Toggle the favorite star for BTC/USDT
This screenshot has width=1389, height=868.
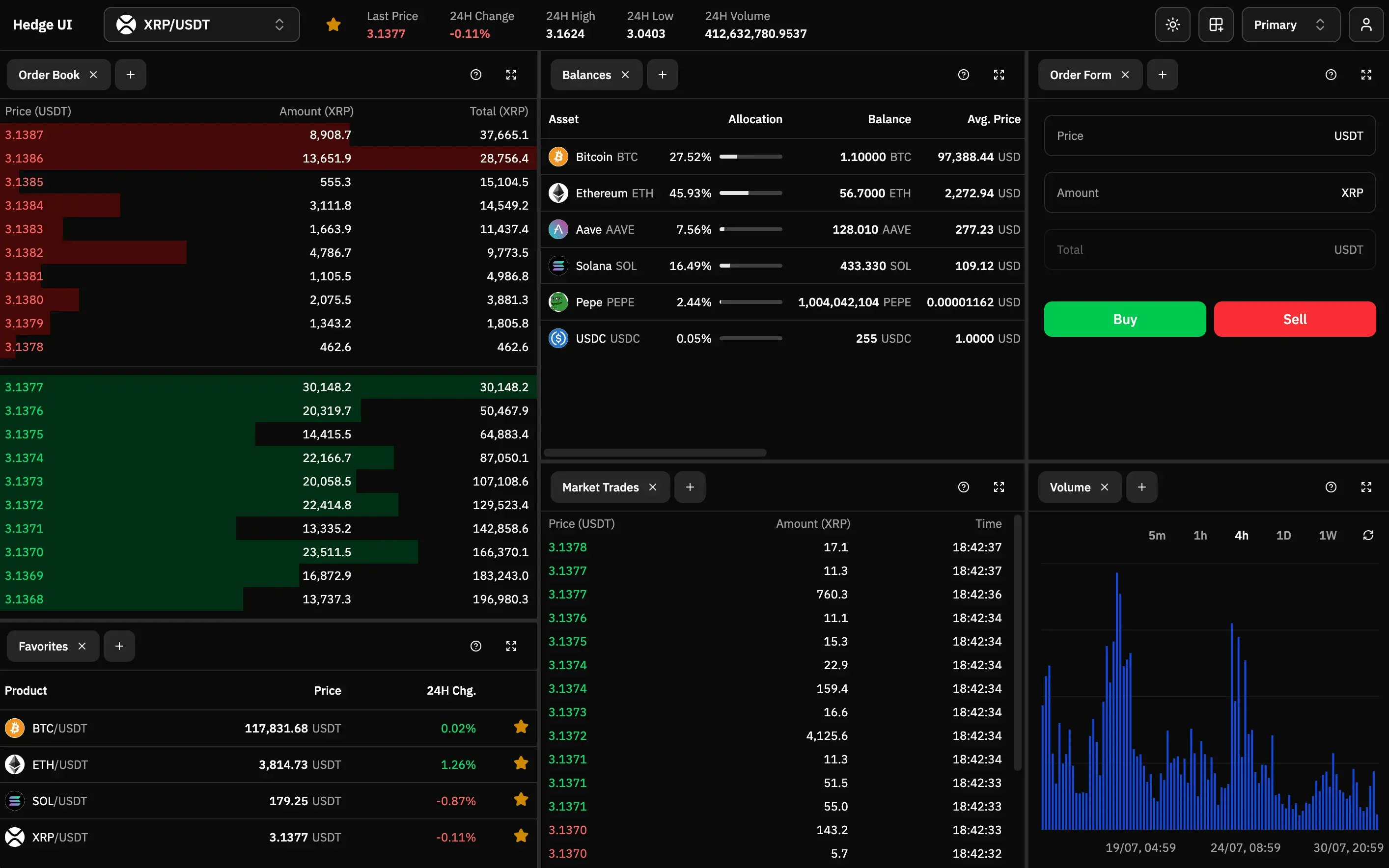(520, 727)
